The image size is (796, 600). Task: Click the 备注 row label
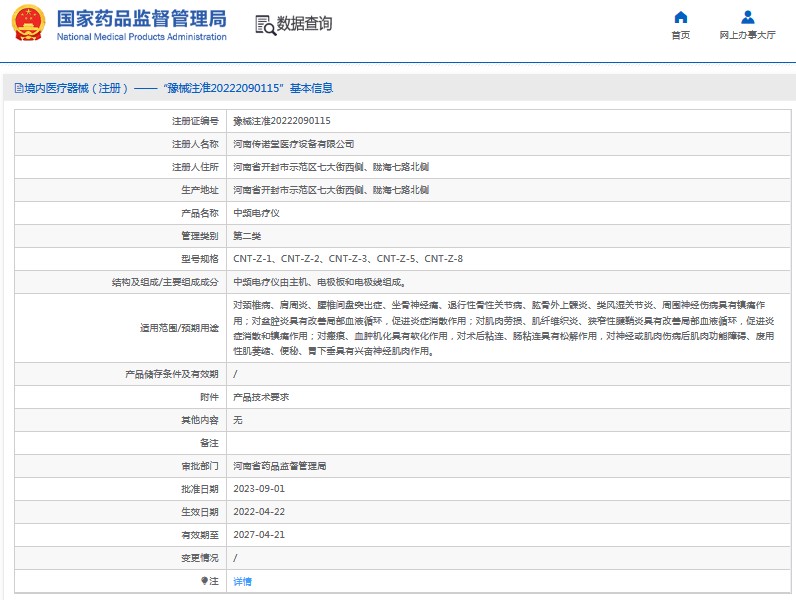coord(209,443)
